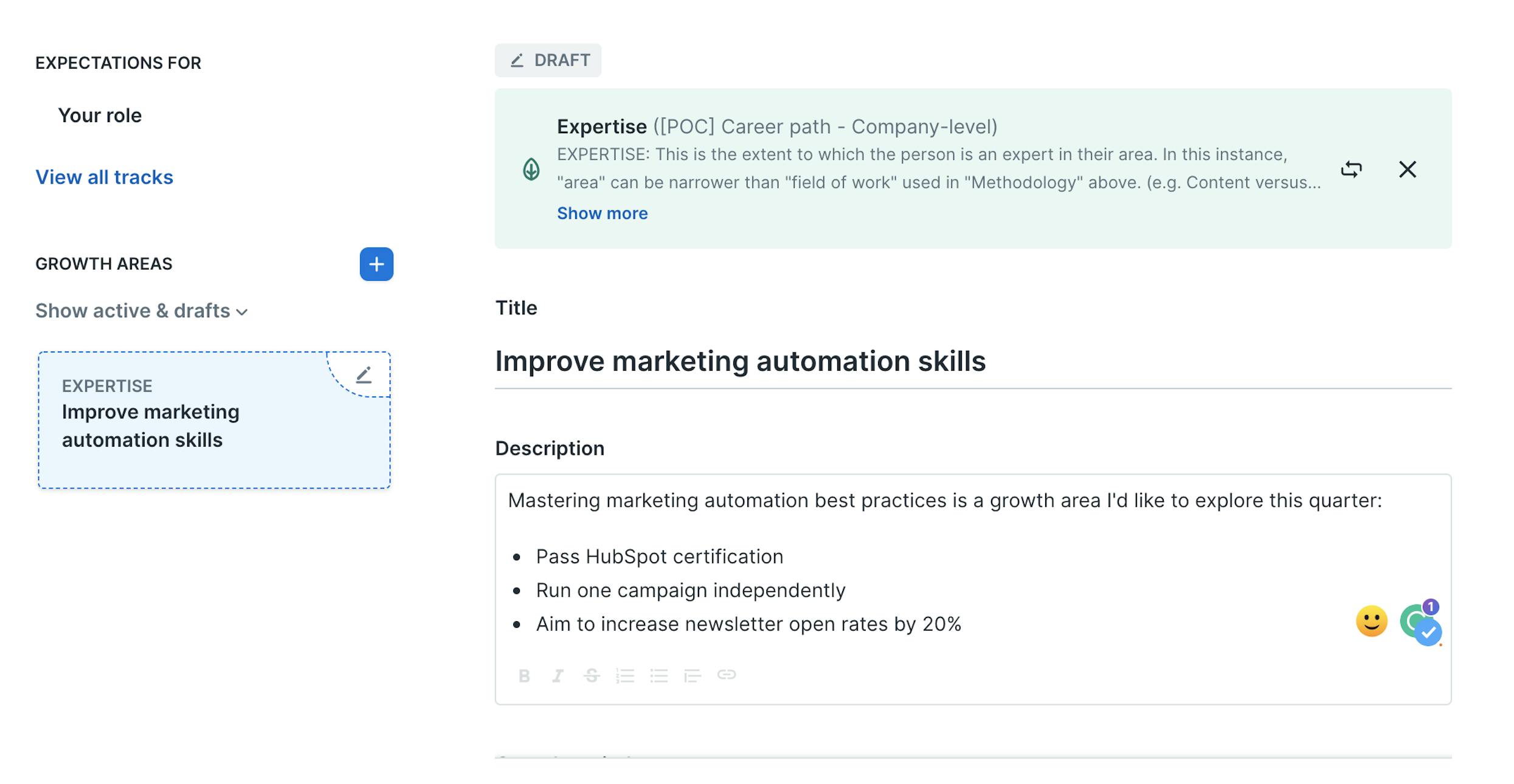Apply strikethrough formatting in description
The image size is (1514, 784).
pos(592,676)
